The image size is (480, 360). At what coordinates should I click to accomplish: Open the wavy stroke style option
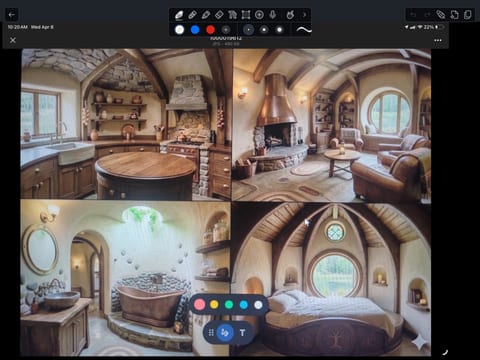point(304,30)
